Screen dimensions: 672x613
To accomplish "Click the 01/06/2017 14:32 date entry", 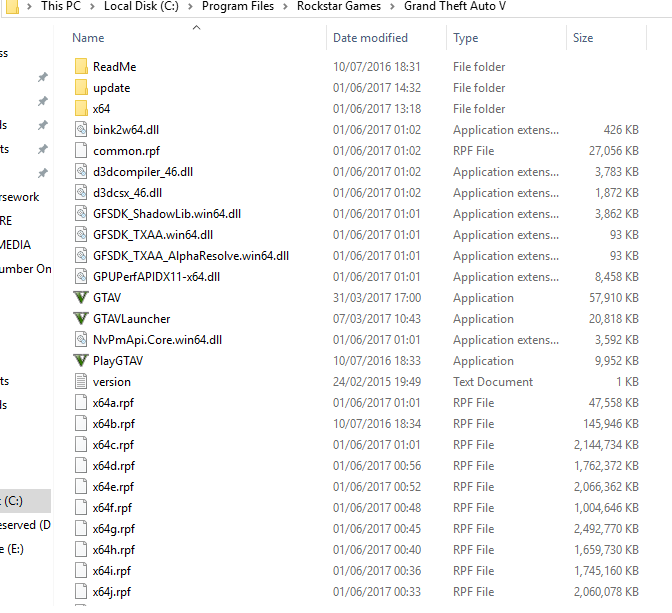I will click(377, 87).
